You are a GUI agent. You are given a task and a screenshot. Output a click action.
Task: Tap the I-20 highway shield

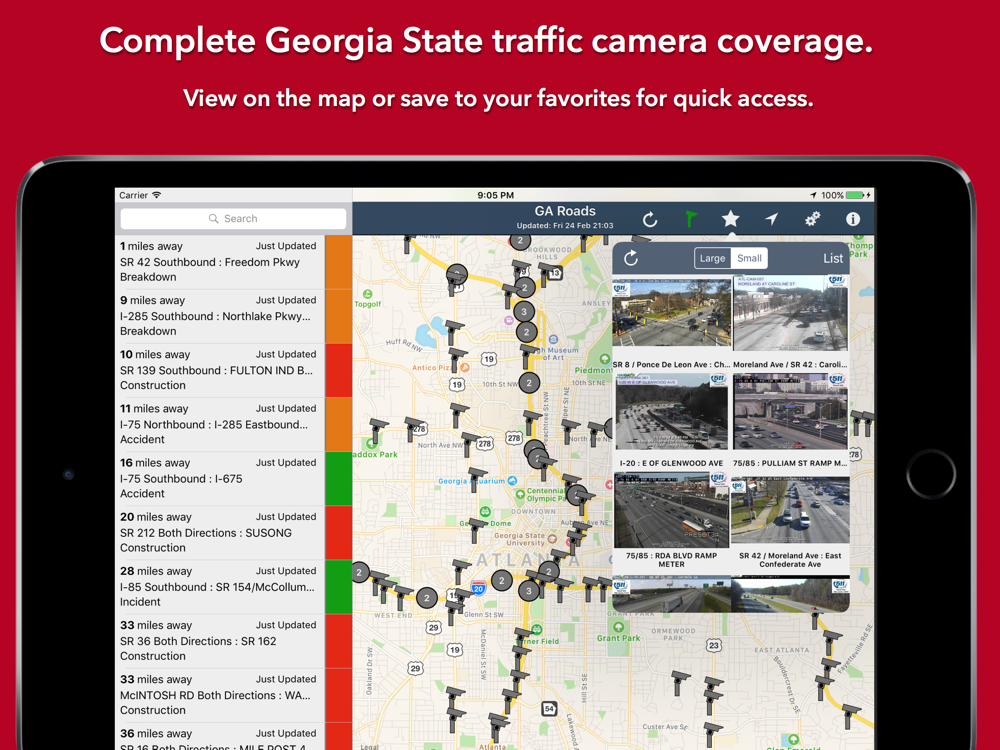click(x=478, y=587)
